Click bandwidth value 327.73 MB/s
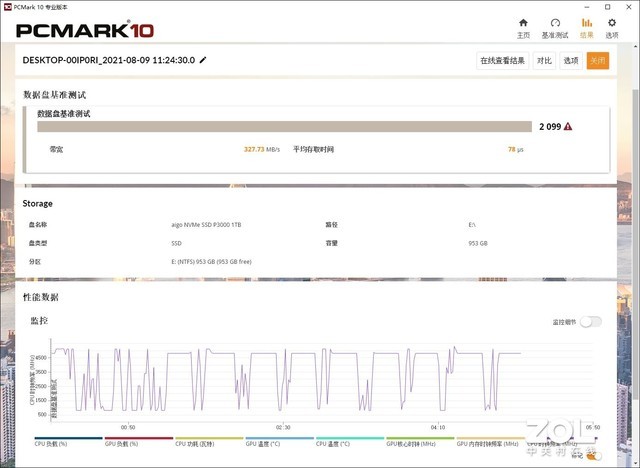The width and height of the screenshot is (640, 468). tap(262, 149)
